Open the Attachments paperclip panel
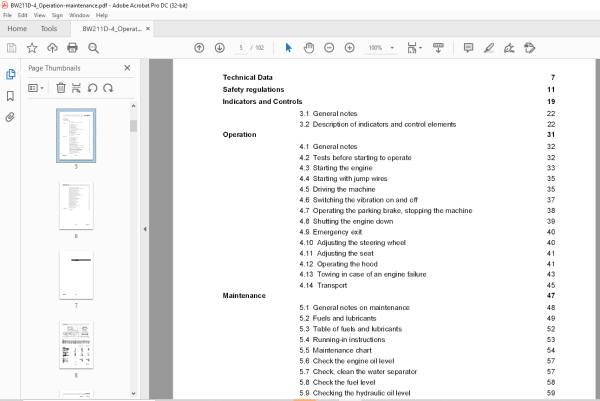 pyautogui.click(x=10, y=117)
